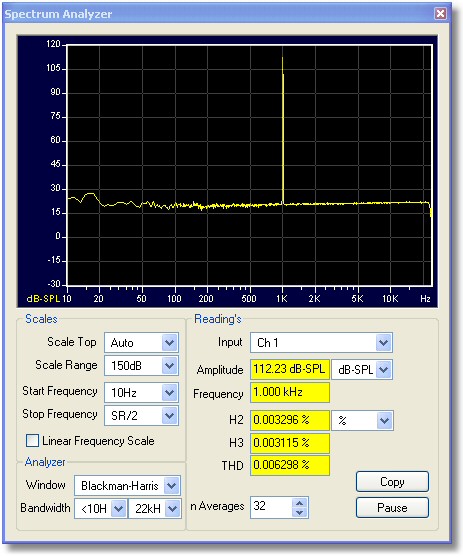
Task: Change the amplitude unit dB-SPL dropdown
Action: coord(362,370)
